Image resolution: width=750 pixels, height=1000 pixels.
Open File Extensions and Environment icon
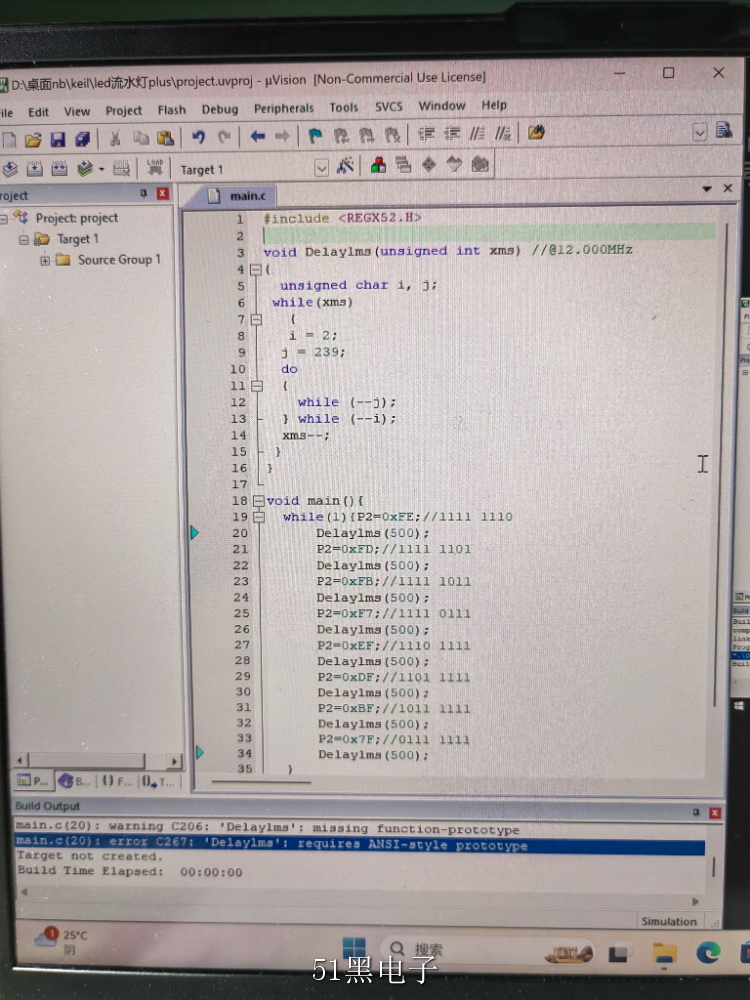pyautogui.click(x=378, y=165)
